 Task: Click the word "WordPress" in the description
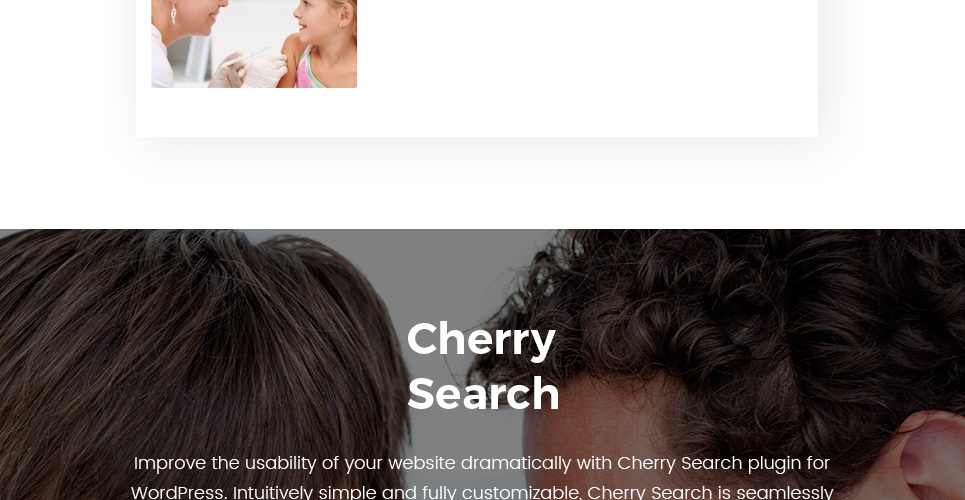175,492
